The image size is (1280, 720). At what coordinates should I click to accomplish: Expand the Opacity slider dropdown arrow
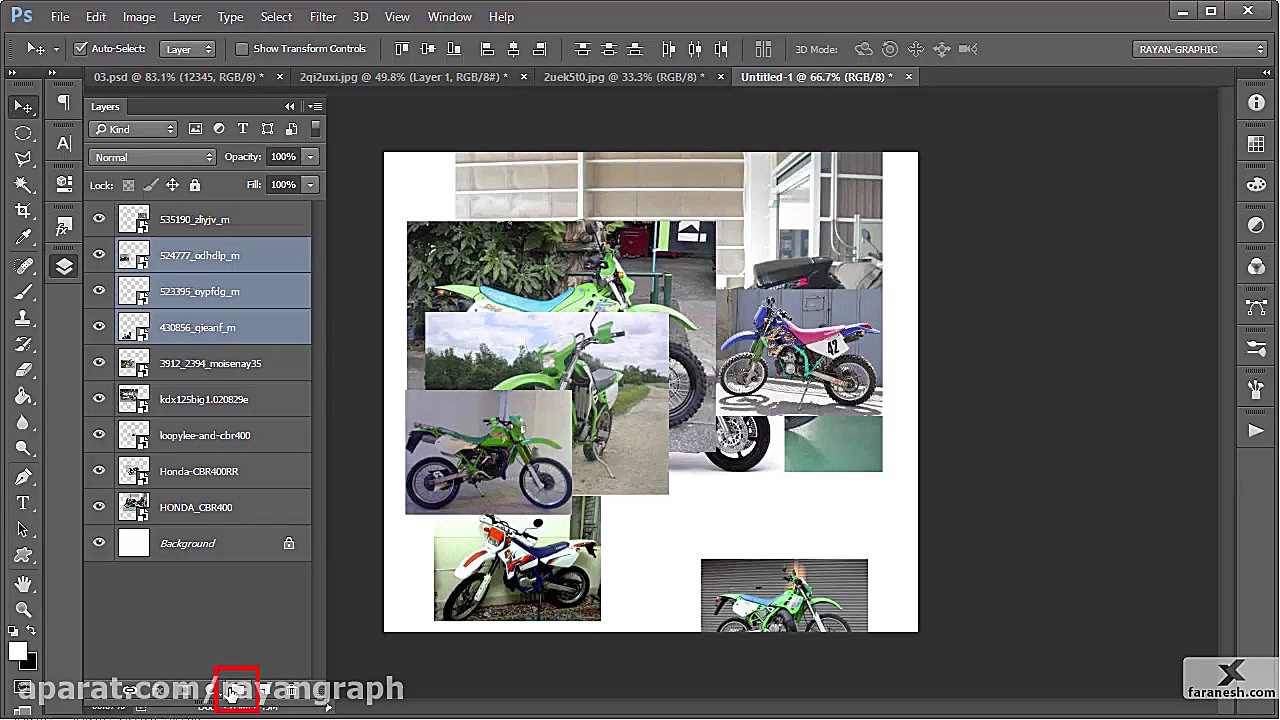pos(311,157)
